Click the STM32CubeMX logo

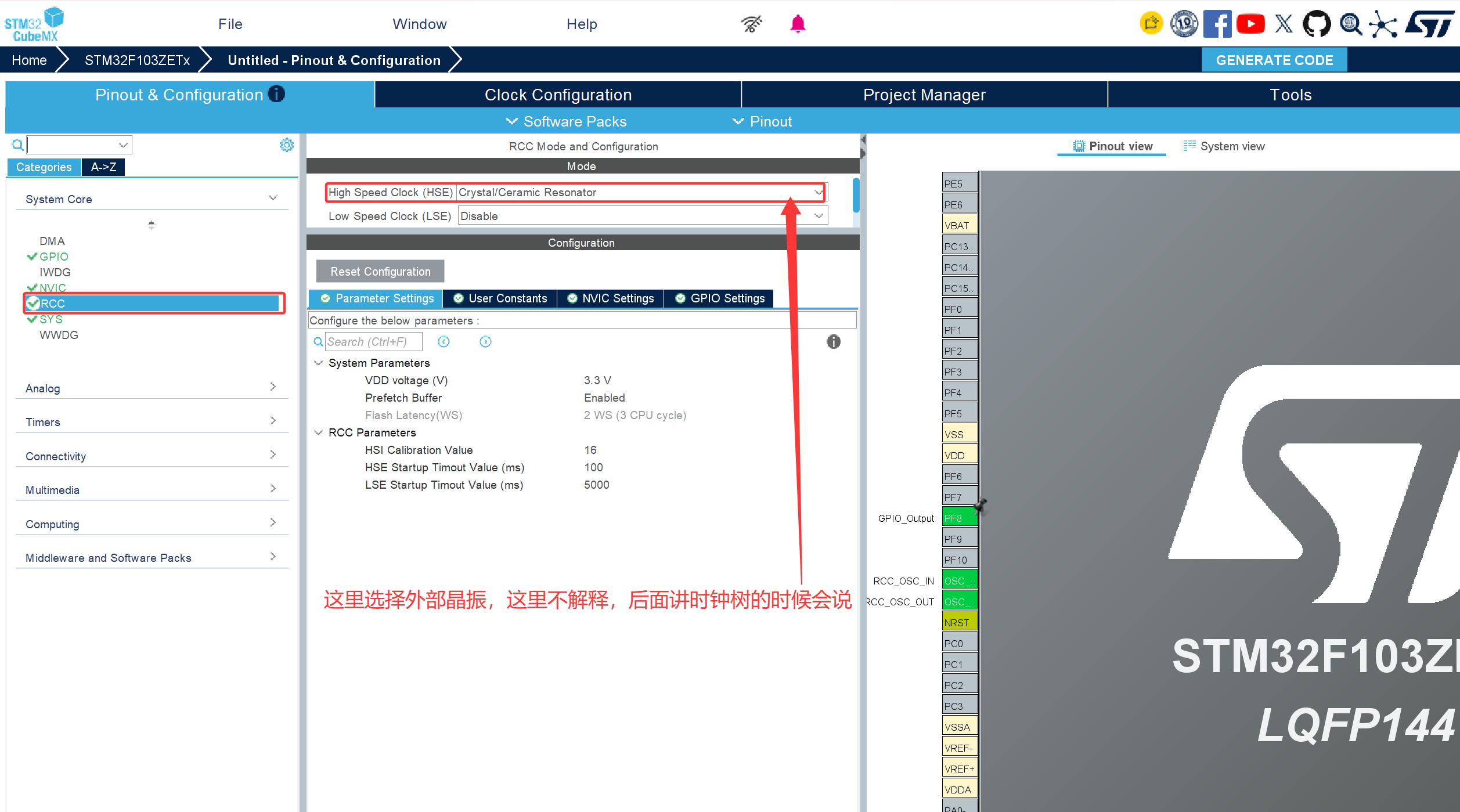(x=34, y=24)
